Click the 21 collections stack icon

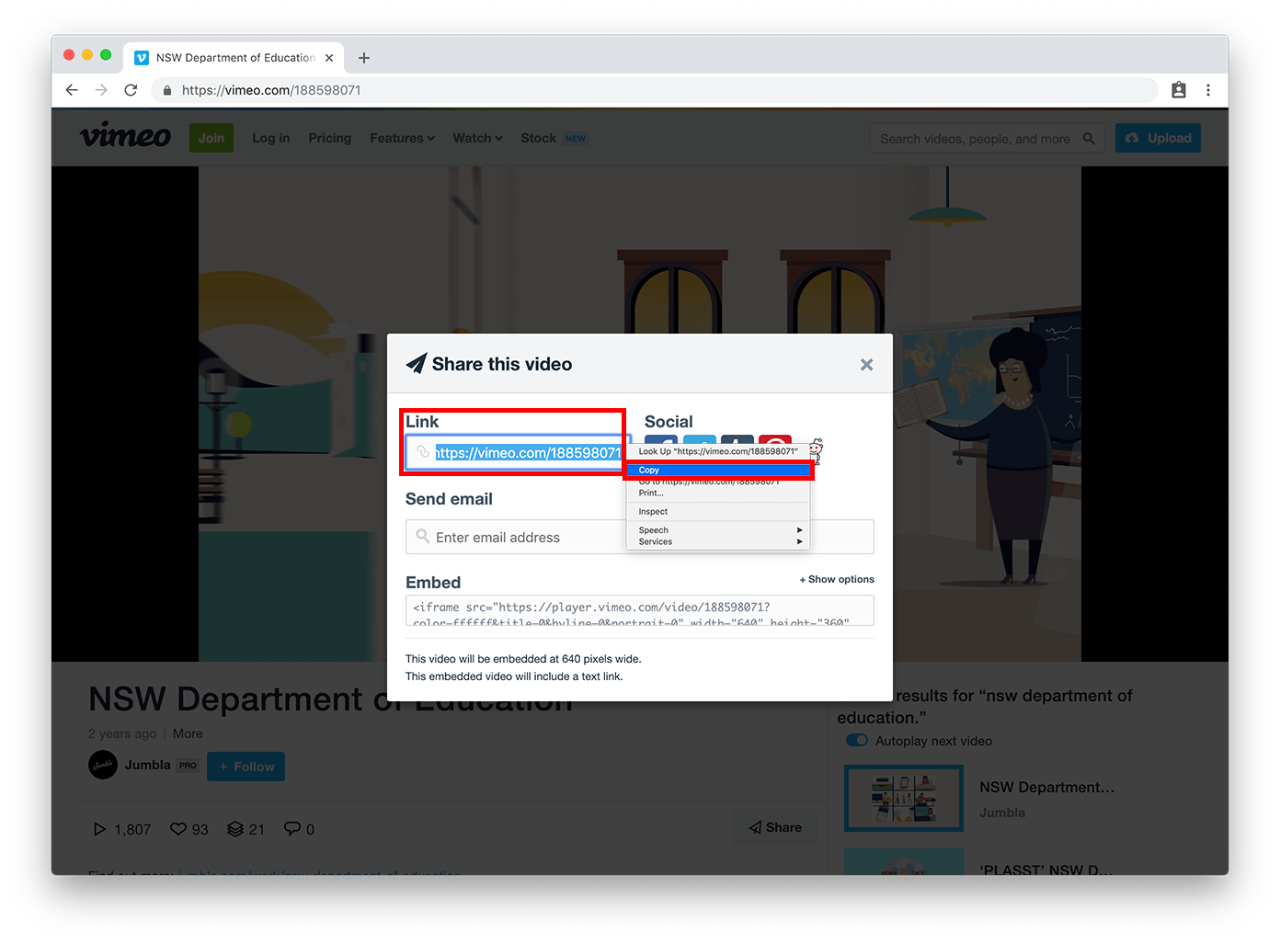point(235,829)
